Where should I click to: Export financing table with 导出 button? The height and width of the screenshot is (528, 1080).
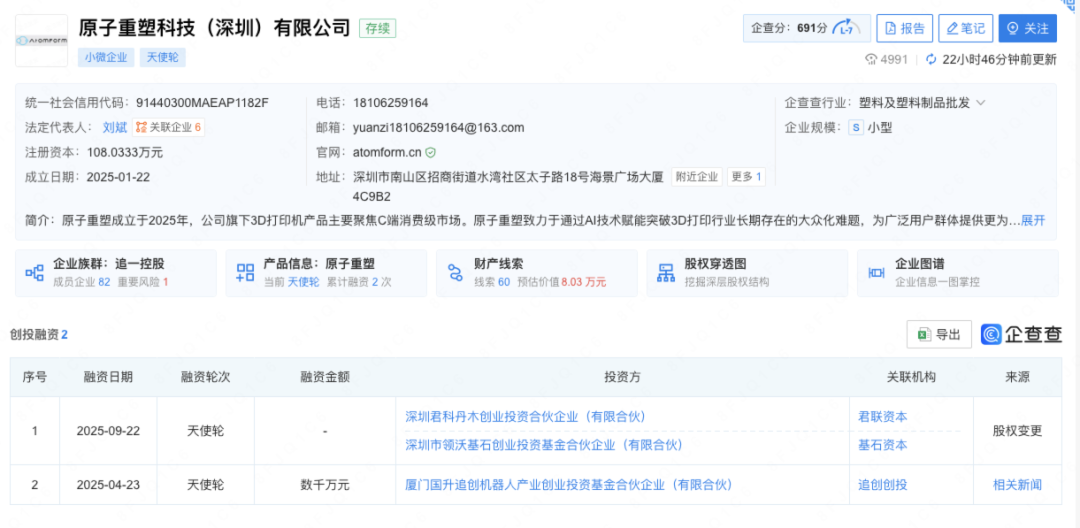pos(939,335)
